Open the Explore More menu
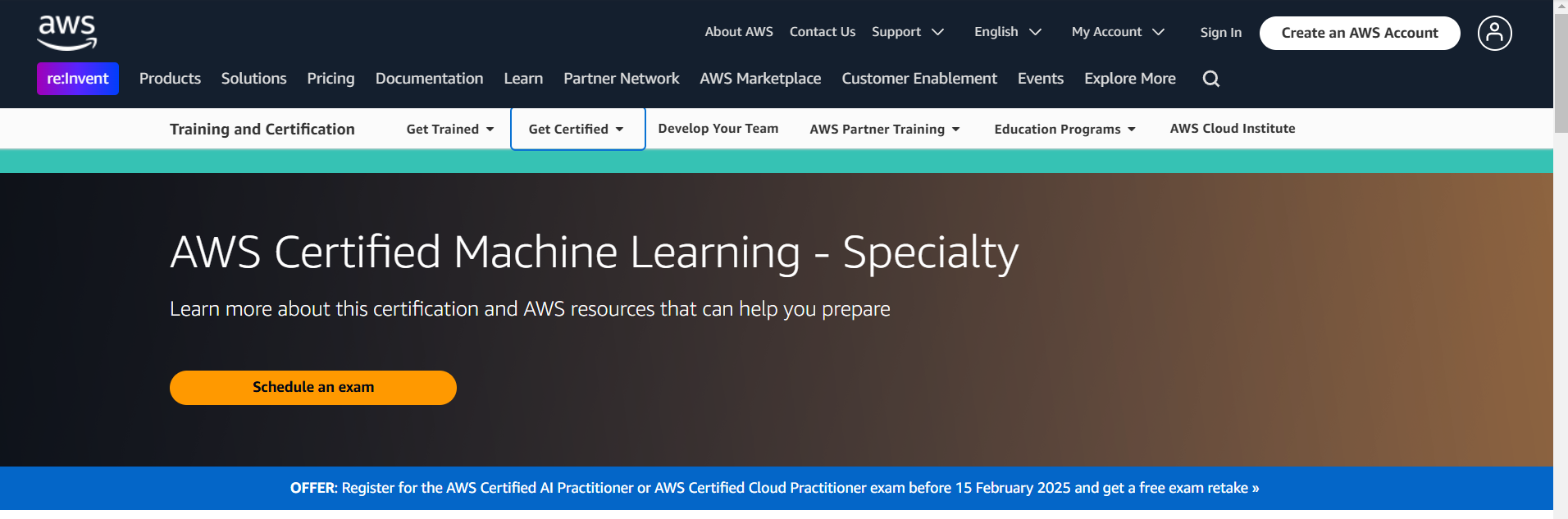Viewport: 1568px width, 519px height. pyautogui.click(x=1130, y=79)
